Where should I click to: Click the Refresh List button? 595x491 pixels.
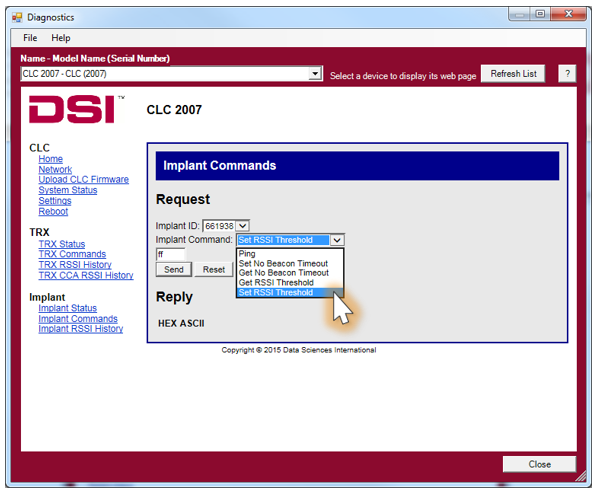coord(513,74)
